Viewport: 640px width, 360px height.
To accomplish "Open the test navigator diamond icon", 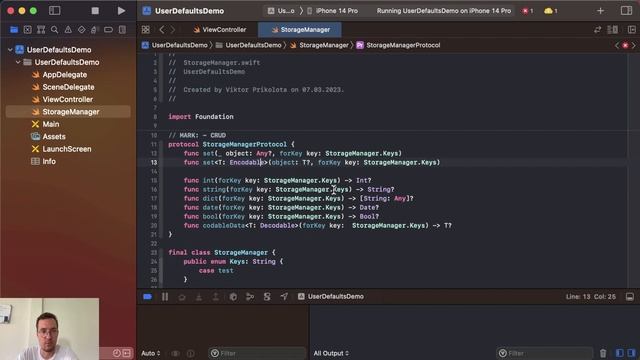I will coord(82,30).
